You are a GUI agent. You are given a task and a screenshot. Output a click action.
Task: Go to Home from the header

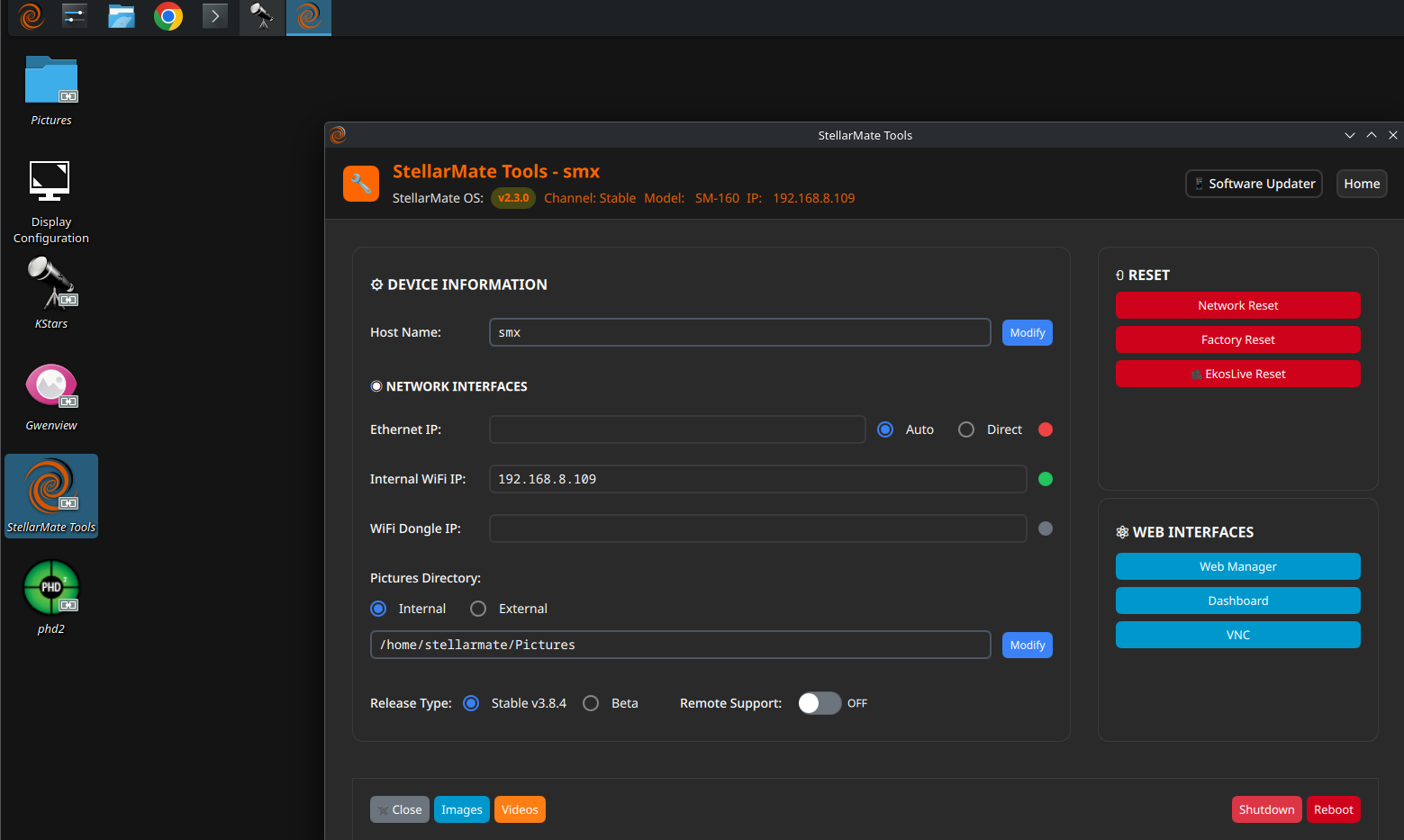pyautogui.click(x=1362, y=184)
